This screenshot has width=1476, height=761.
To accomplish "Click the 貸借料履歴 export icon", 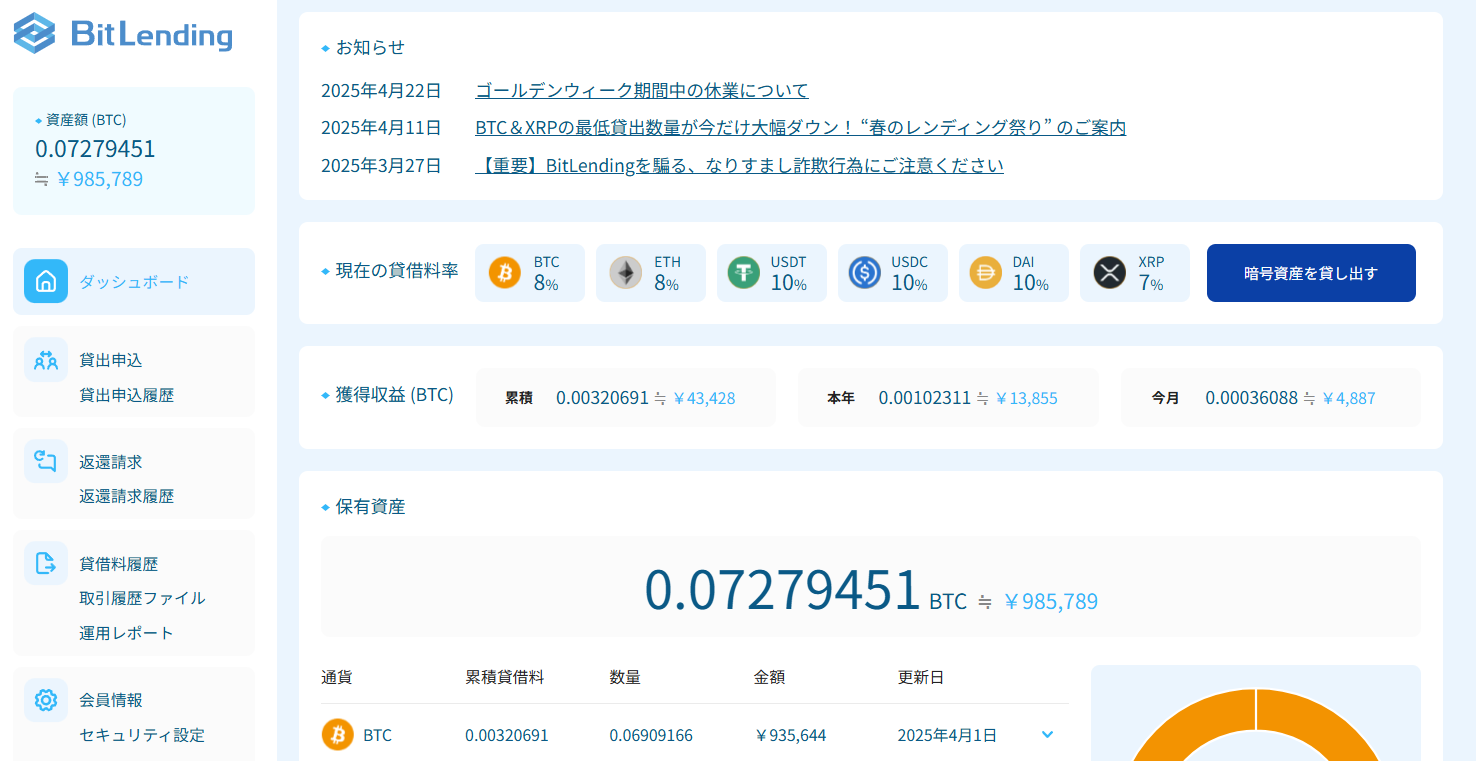I will (45, 563).
